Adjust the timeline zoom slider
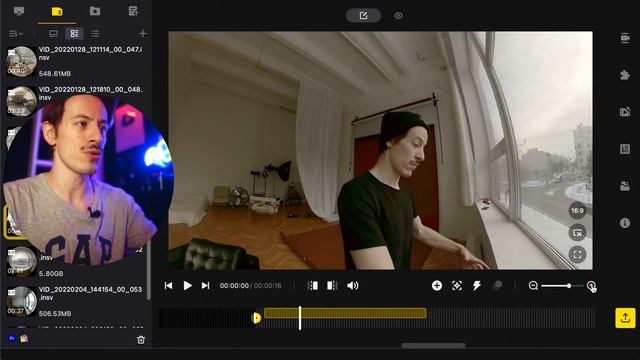 click(562, 286)
